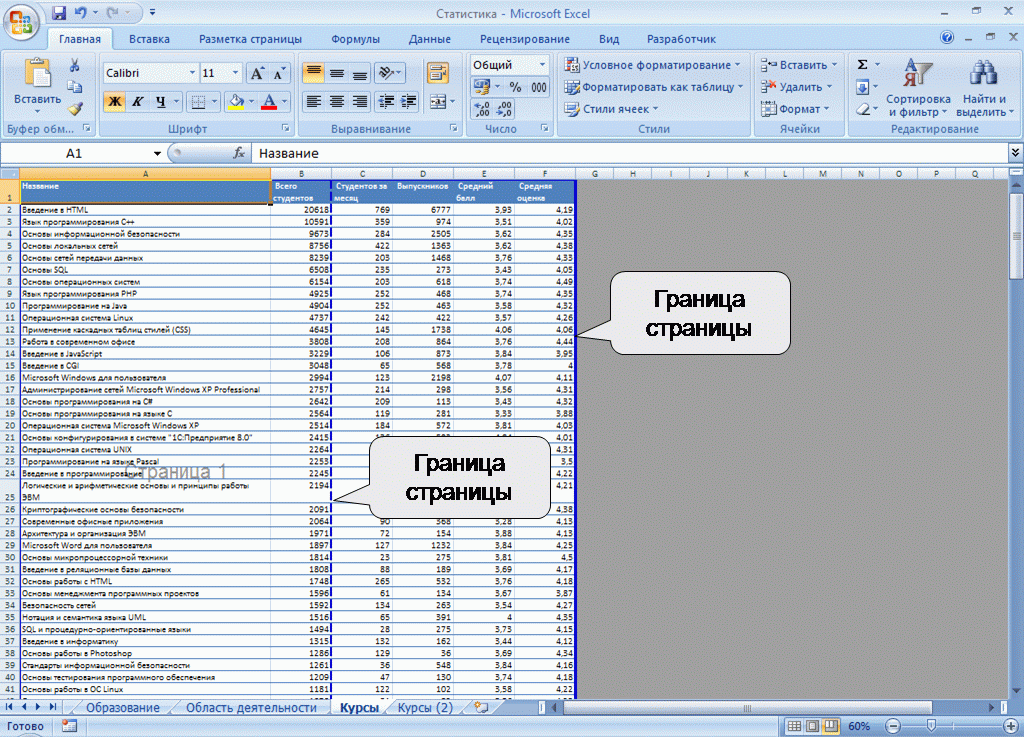This screenshot has height=737, width=1024.
Task: Click the Office button logo
Action: point(22,21)
